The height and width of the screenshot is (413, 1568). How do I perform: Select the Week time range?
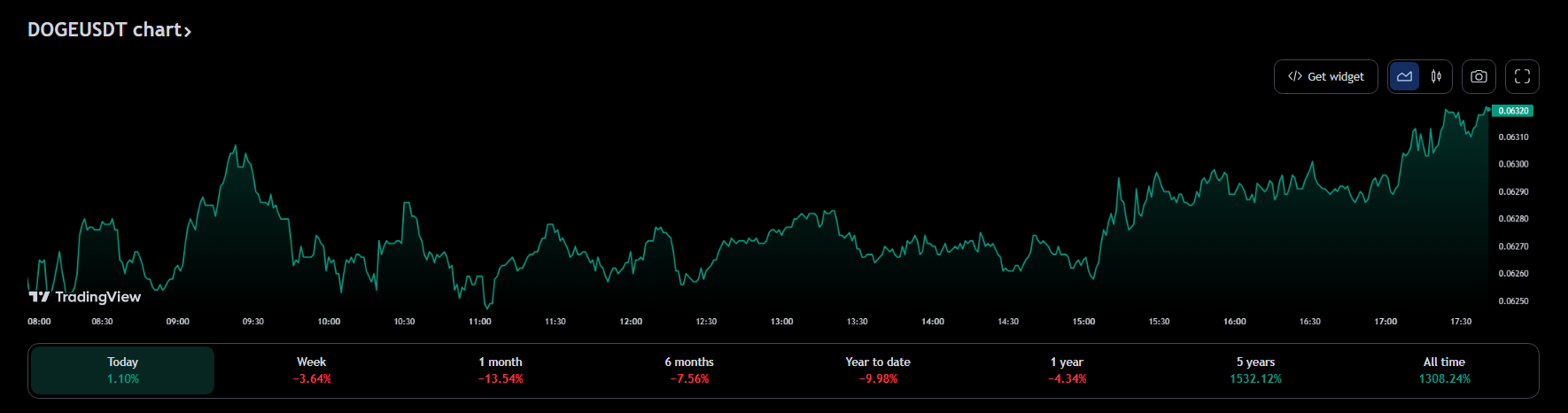pyautogui.click(x=312, y=370)
